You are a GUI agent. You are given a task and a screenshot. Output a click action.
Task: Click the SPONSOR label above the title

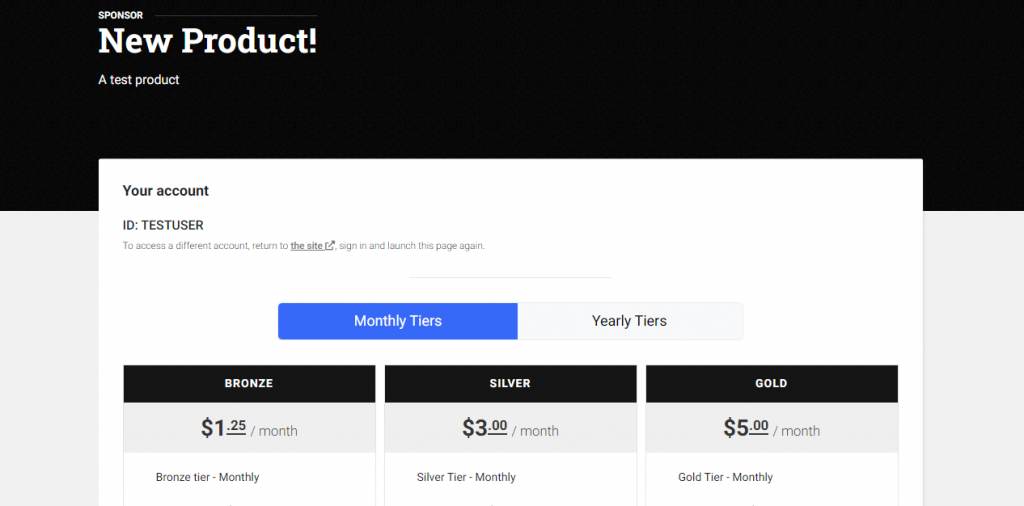pos(121,15)
